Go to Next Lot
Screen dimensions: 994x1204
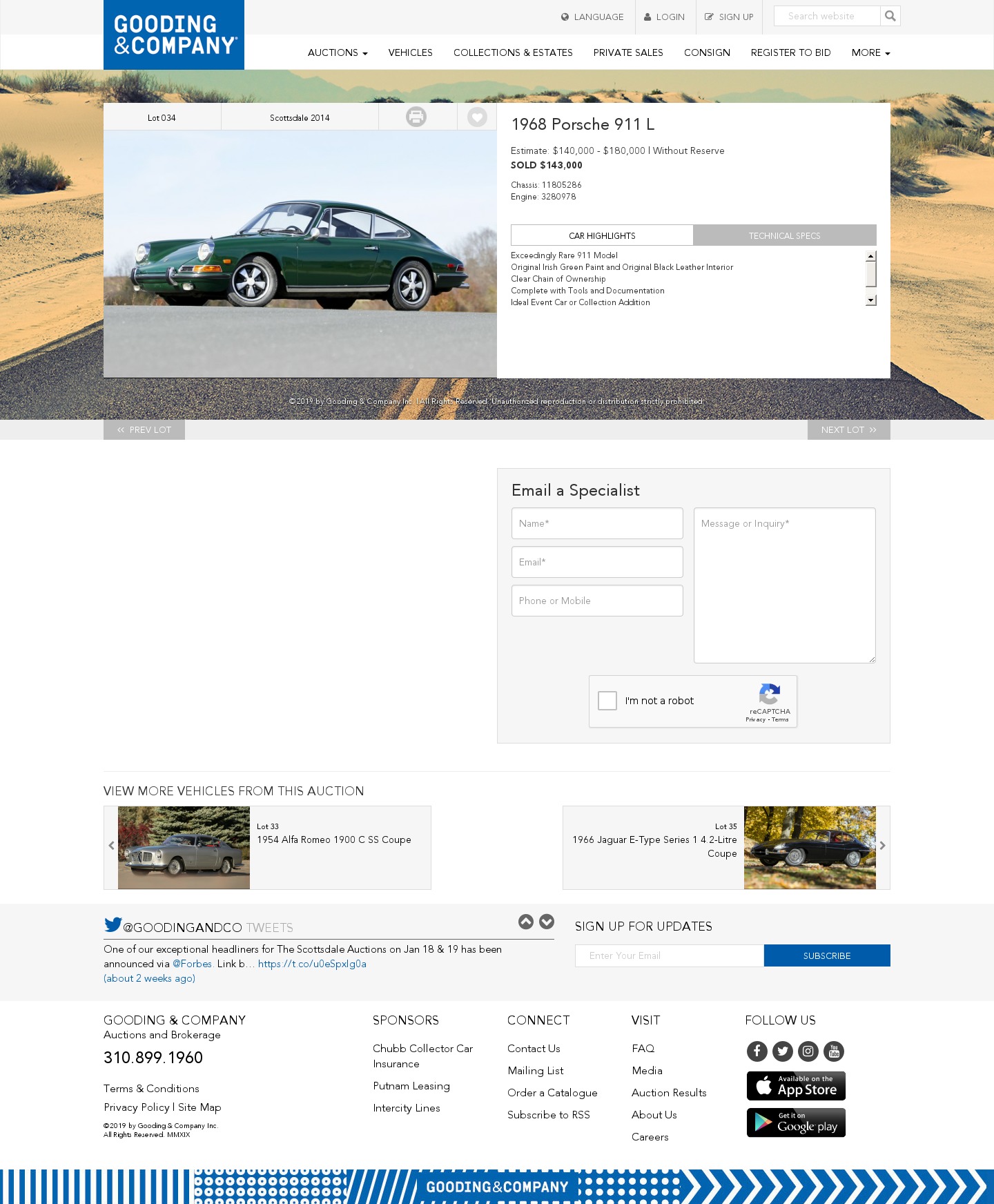(849, 429)
